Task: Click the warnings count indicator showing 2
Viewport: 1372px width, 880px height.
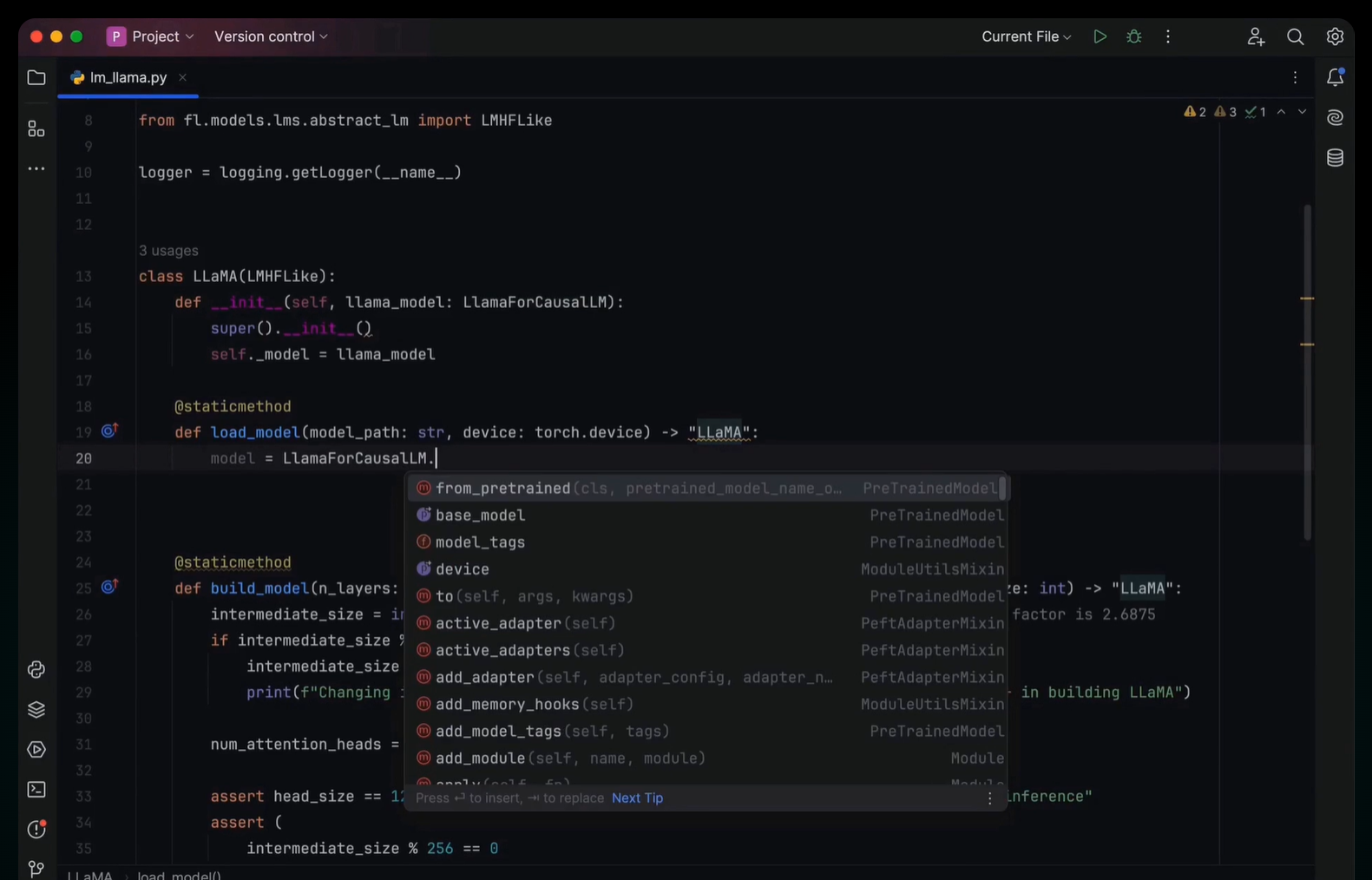Action: click(x=1195, y=112)
